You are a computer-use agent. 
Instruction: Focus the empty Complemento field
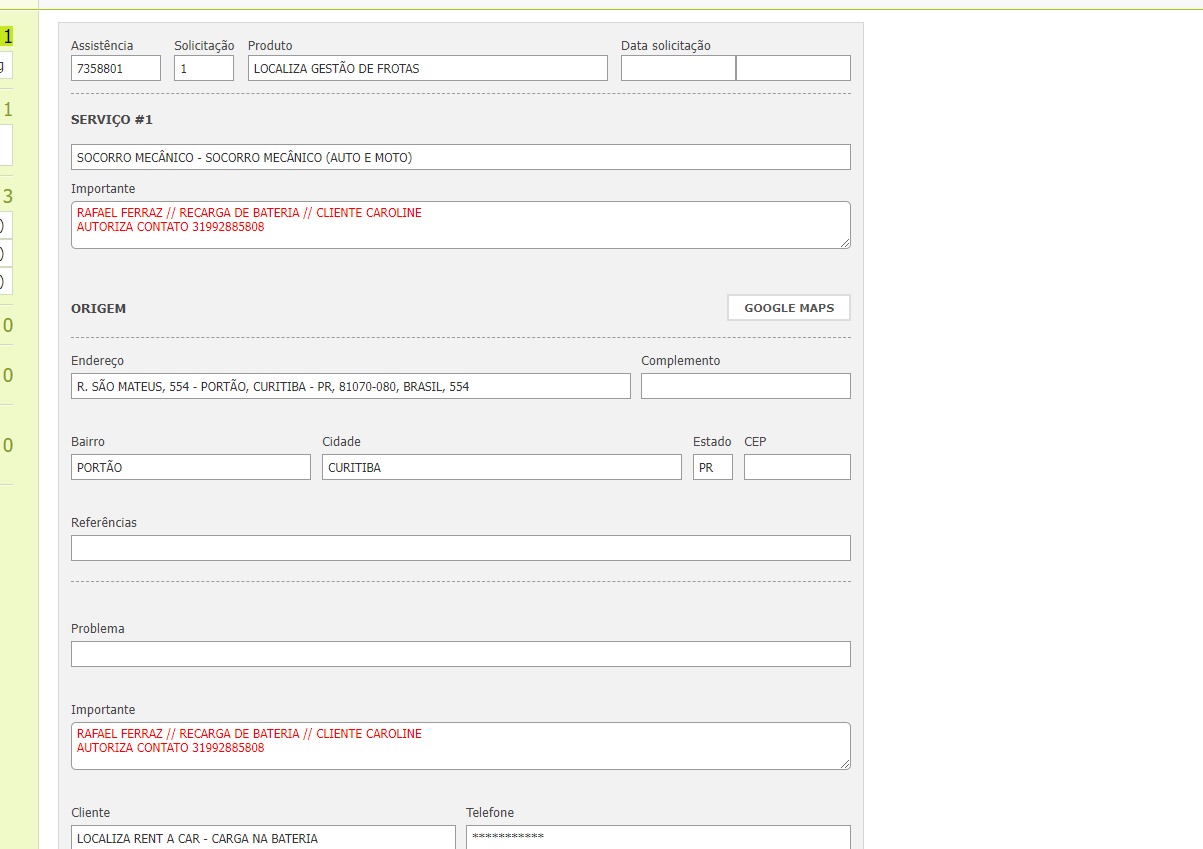tap(746, 386)
